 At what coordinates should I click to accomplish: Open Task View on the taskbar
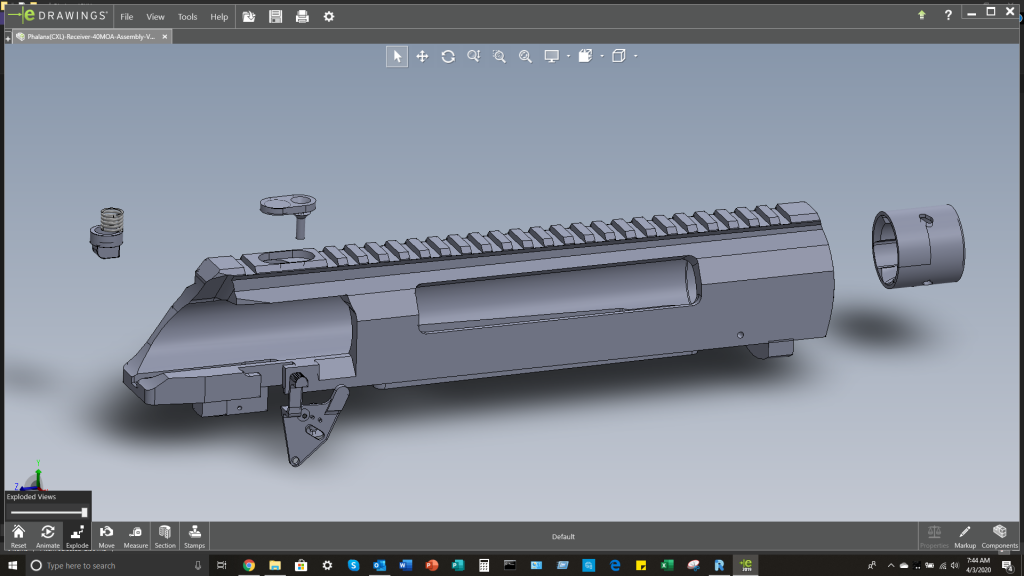coord(221,565)
